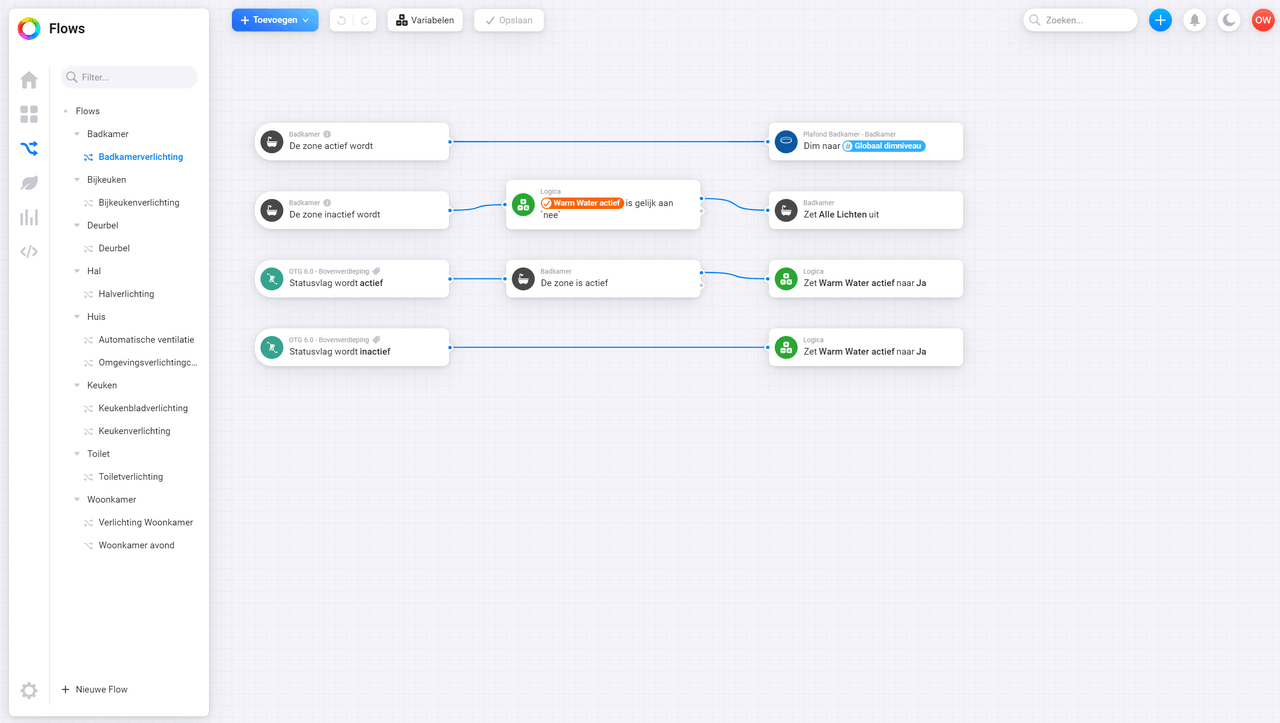Click the notifications bell icon
Image resolution: width=1280 pixels, height=723 pixels.
[x=1194, y=20]
